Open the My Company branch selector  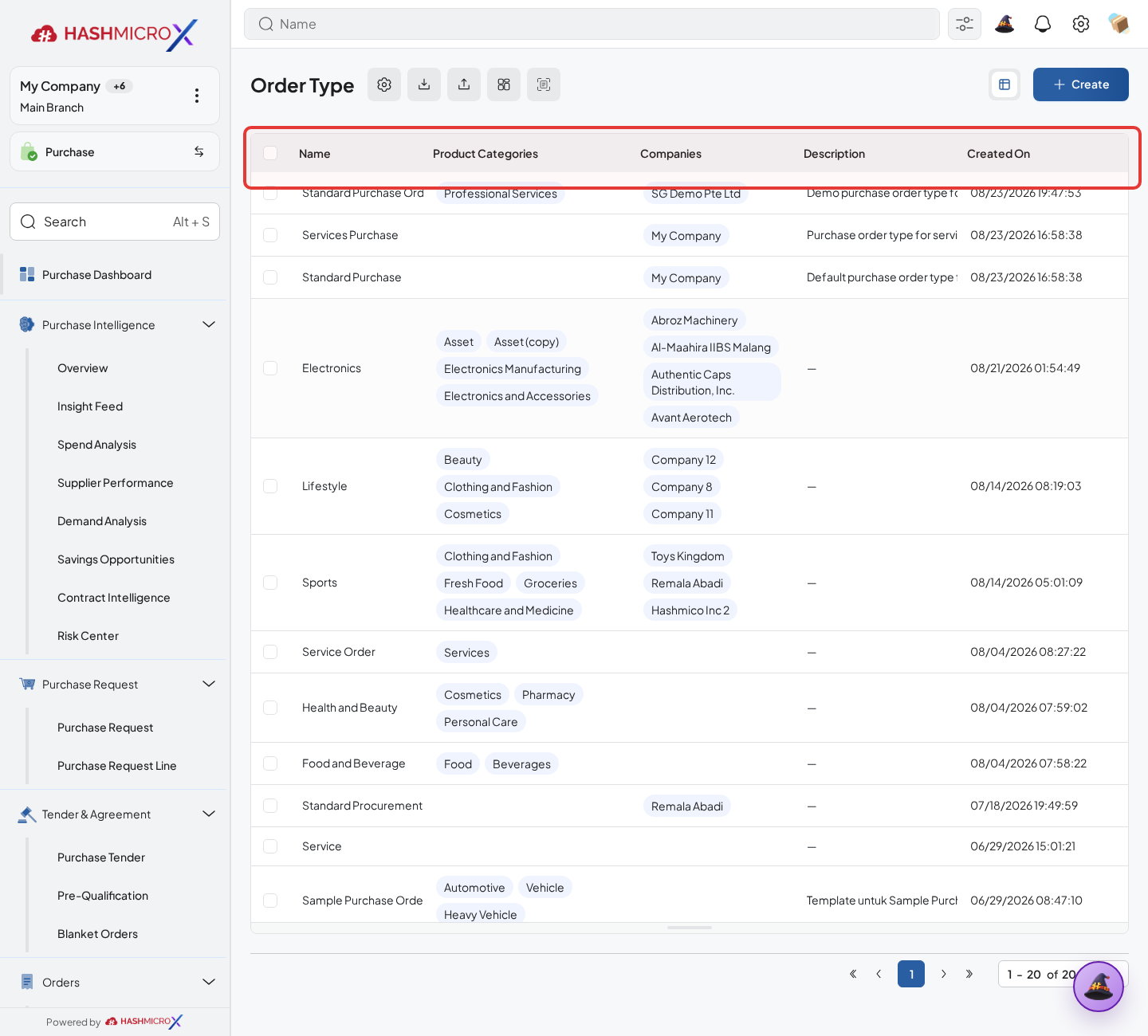pos(115,96)
